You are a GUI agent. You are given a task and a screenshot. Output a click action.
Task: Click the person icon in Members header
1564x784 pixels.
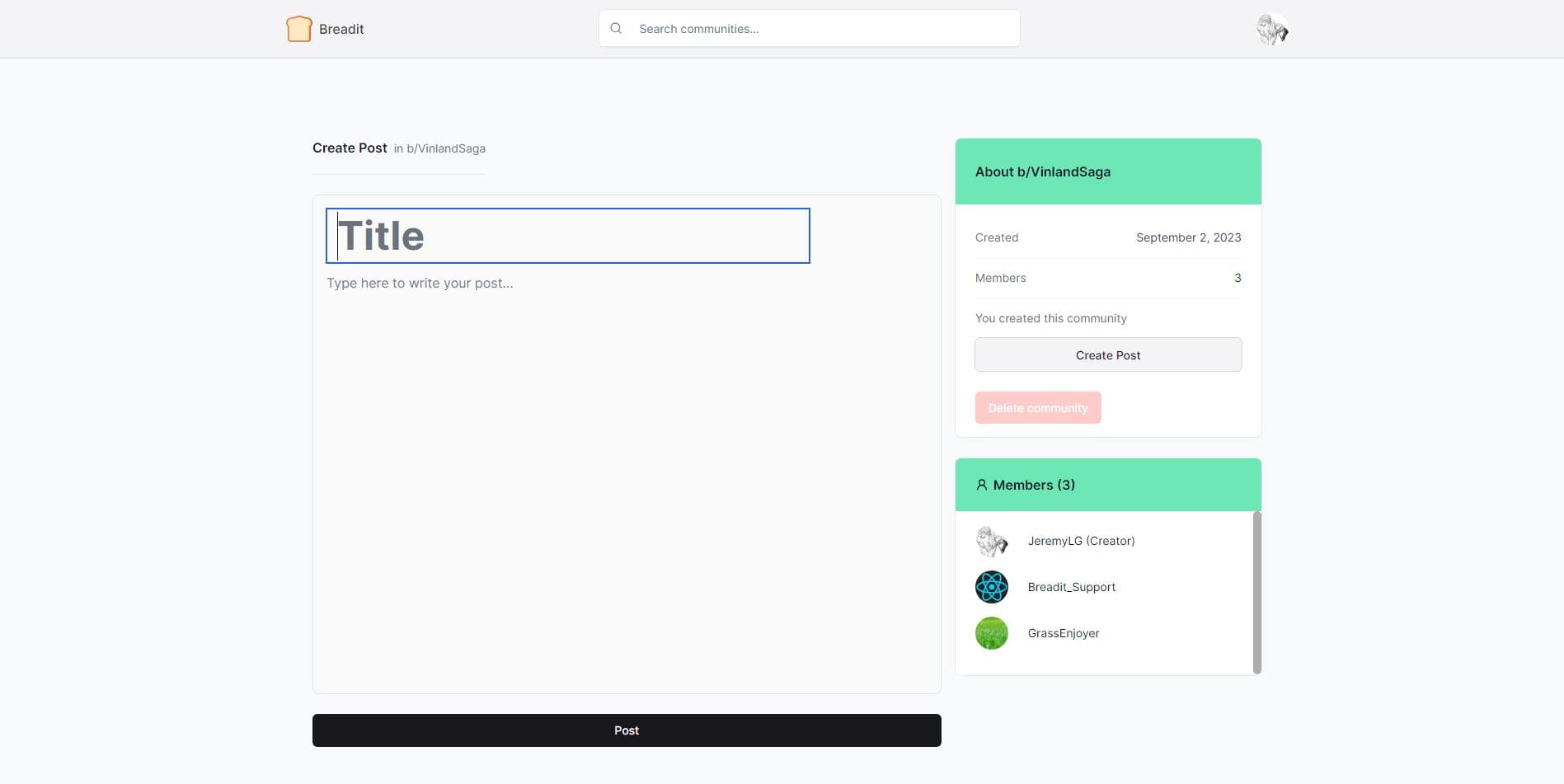[980, 485]
